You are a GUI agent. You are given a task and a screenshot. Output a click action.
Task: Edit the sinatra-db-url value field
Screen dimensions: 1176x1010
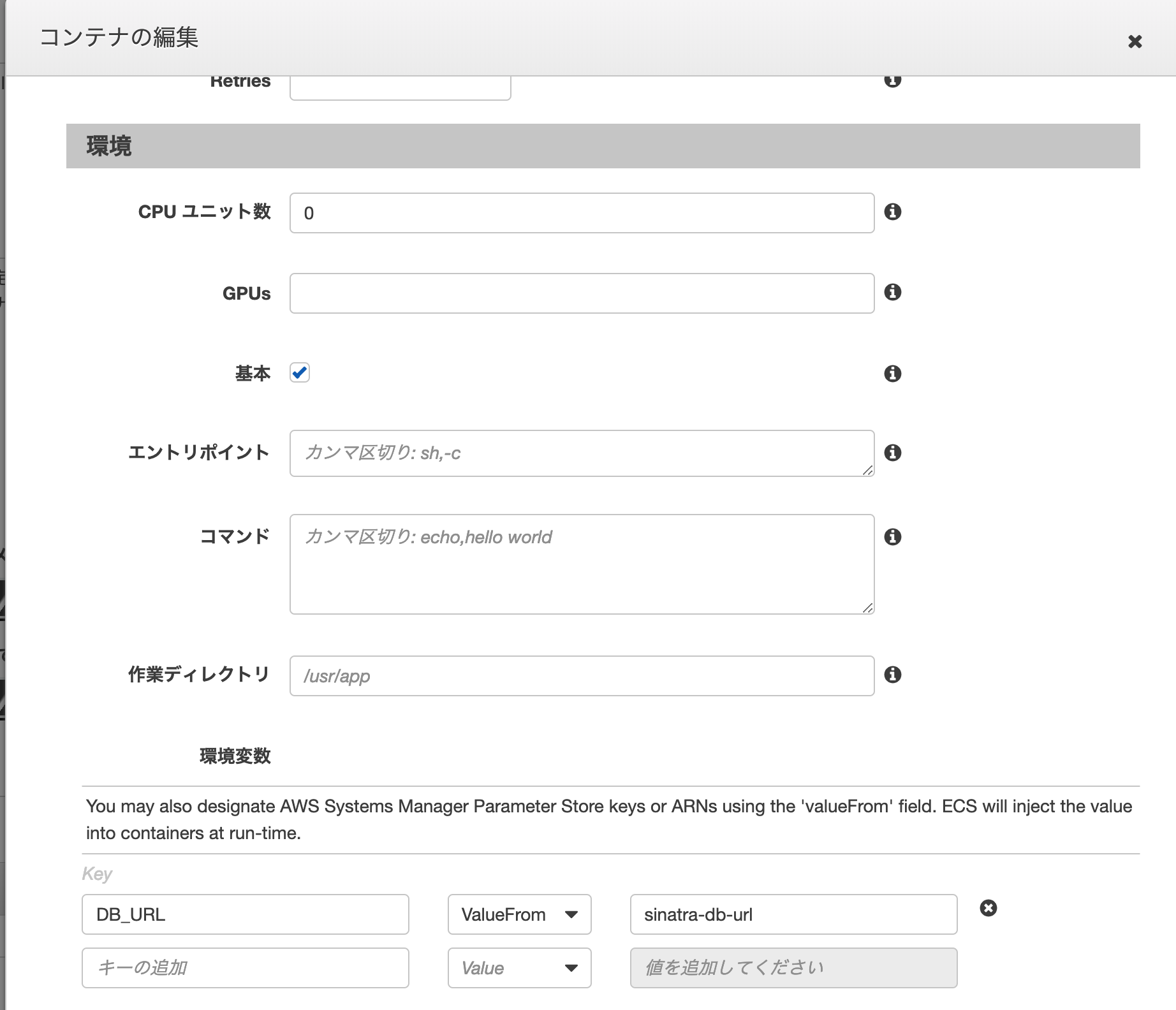(x=793, y=914)
